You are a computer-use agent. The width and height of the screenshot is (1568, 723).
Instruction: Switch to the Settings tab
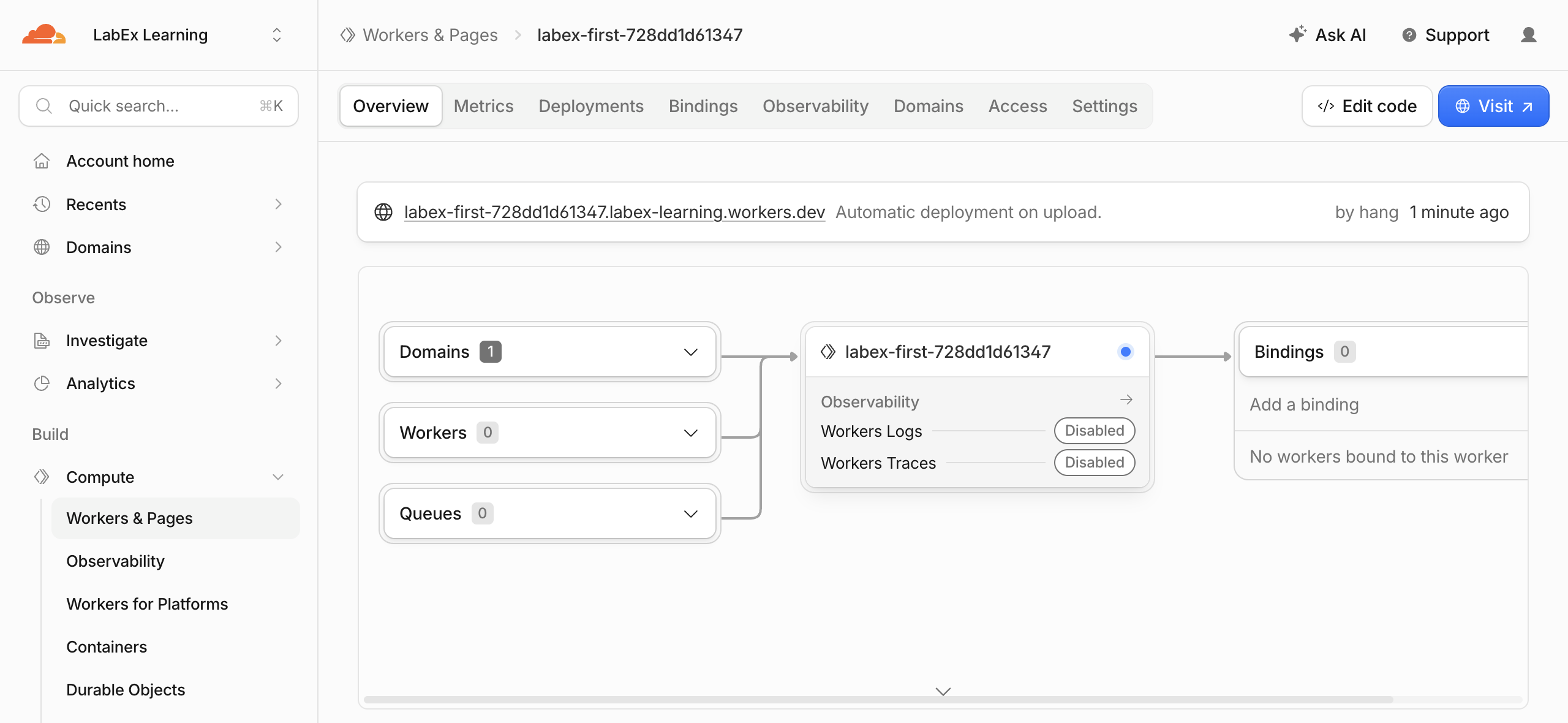(1104, 106)
